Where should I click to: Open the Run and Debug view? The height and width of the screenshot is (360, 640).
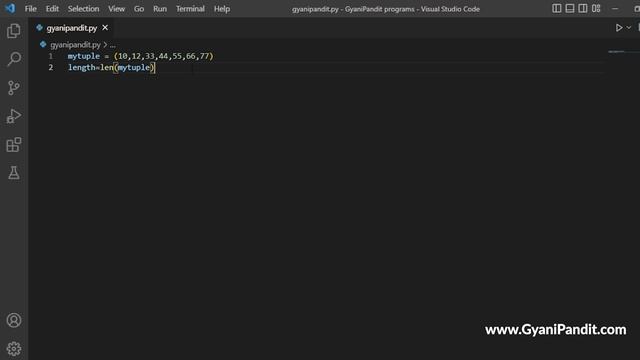pyautogui.click(x=13, y=116)
